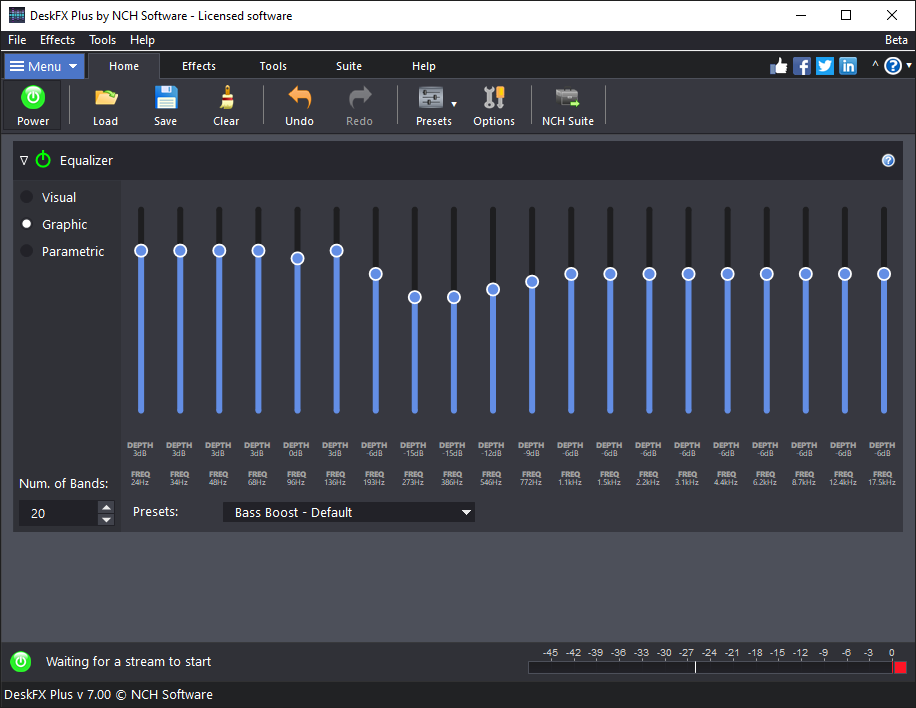Collapse the ribbon with the caret icon
The height and width of the screenshot is (708, 916).
tap(875, 64)
